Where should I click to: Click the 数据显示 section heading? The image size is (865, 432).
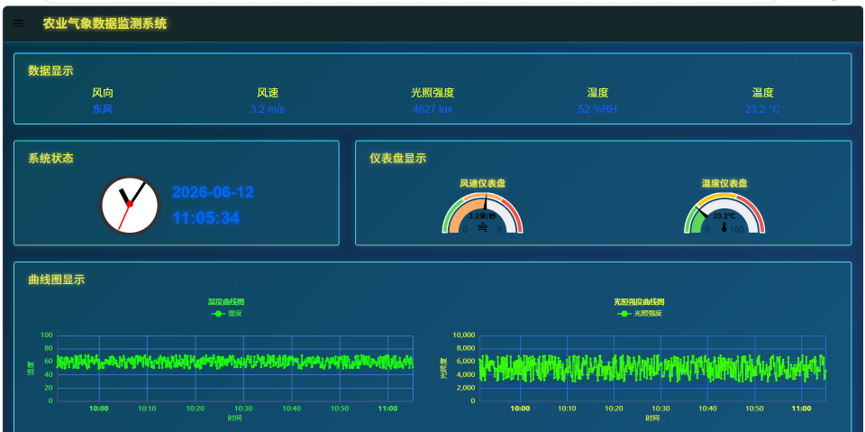51,71
